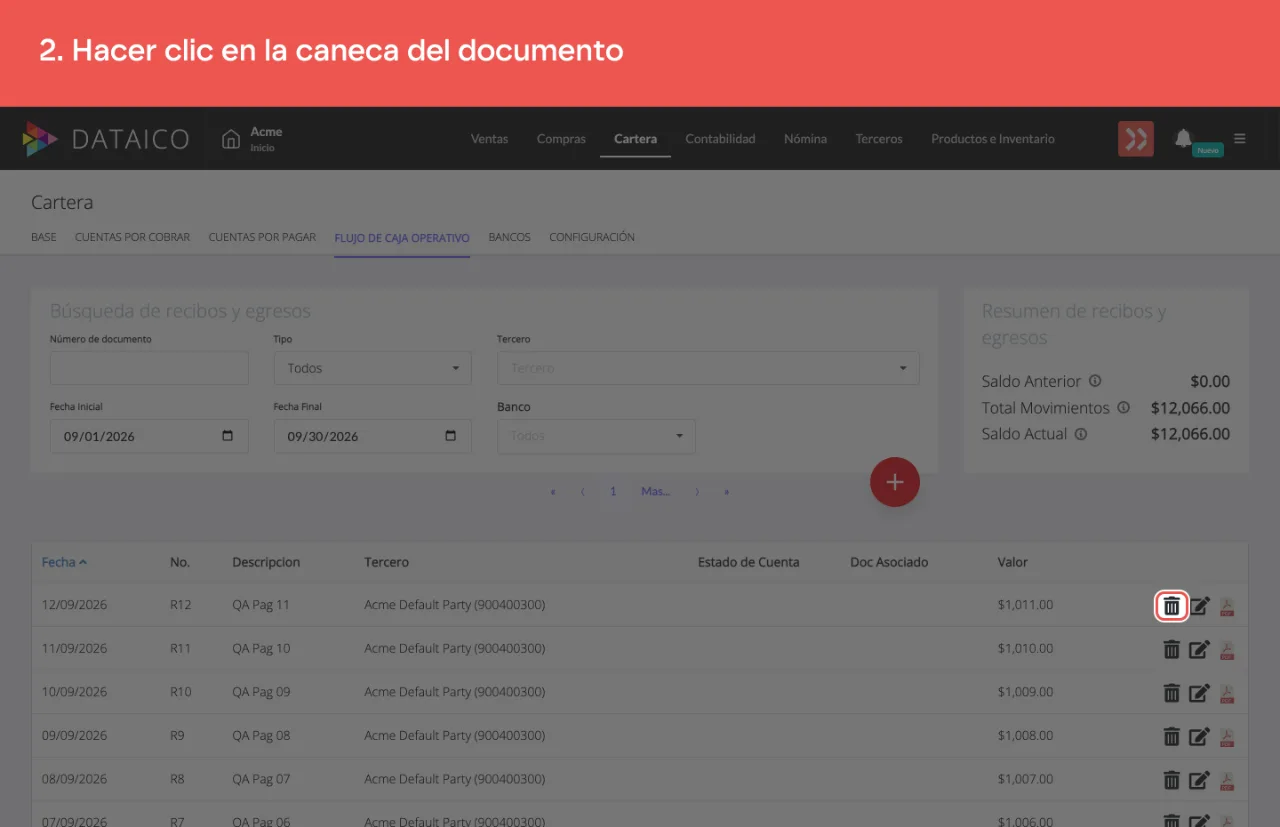Expand the Banco dropdown
This screenshot has height=827, width=1280.
[596, 436]
